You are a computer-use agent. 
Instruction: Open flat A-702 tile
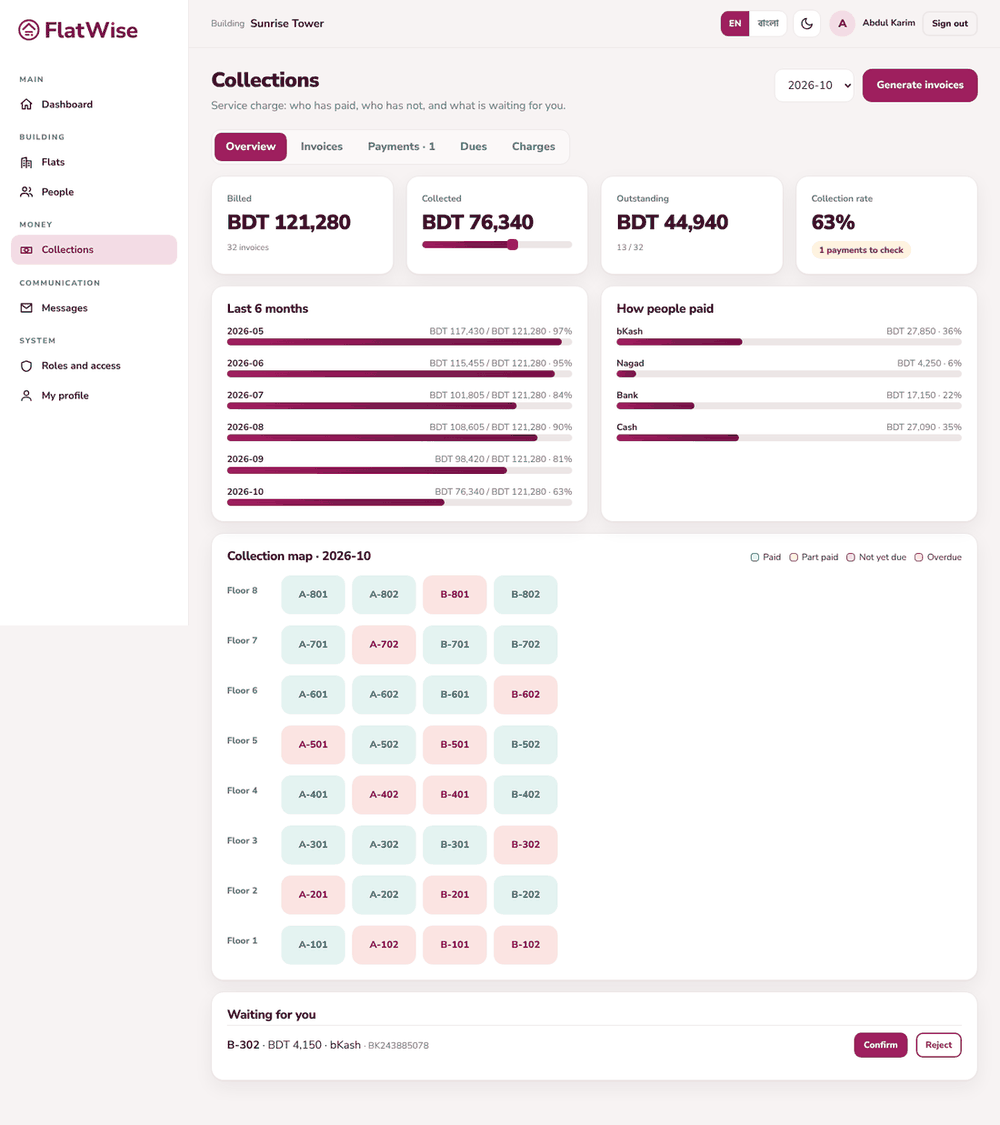pos(384,644)
